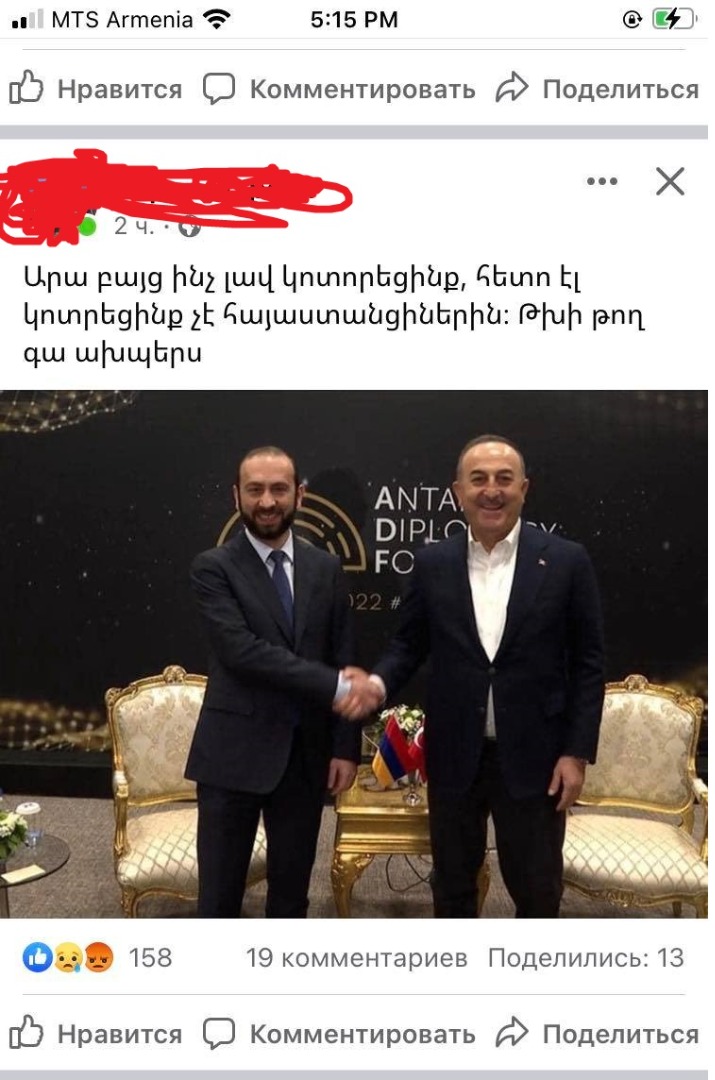Tap the share arrow icon in the top bar
Viewport: 715px width, 1080px height.
(x=512, y=87)
